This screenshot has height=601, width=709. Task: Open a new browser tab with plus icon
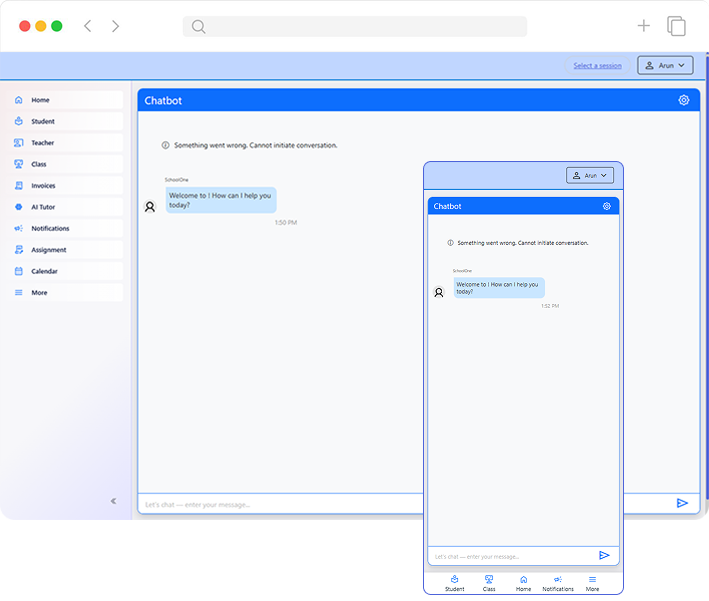(644, 26)
